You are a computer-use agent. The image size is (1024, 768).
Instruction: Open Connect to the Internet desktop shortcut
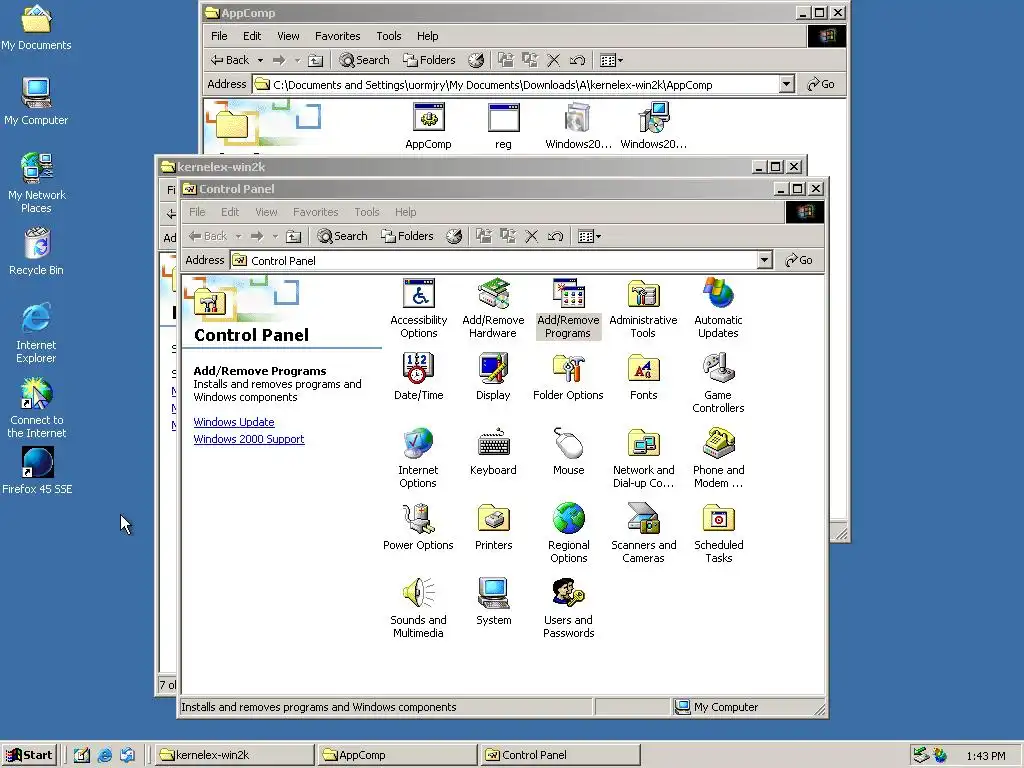click(x=37, y=409)
